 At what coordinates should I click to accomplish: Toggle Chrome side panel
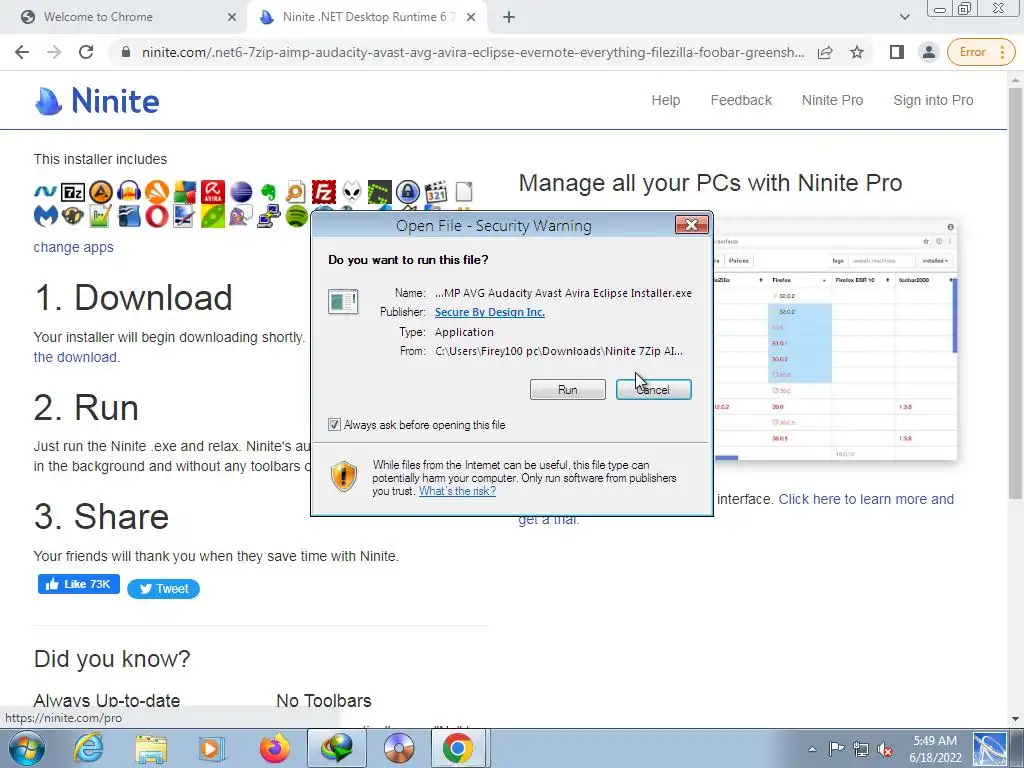pyautogui.click(x=897, y=52)
